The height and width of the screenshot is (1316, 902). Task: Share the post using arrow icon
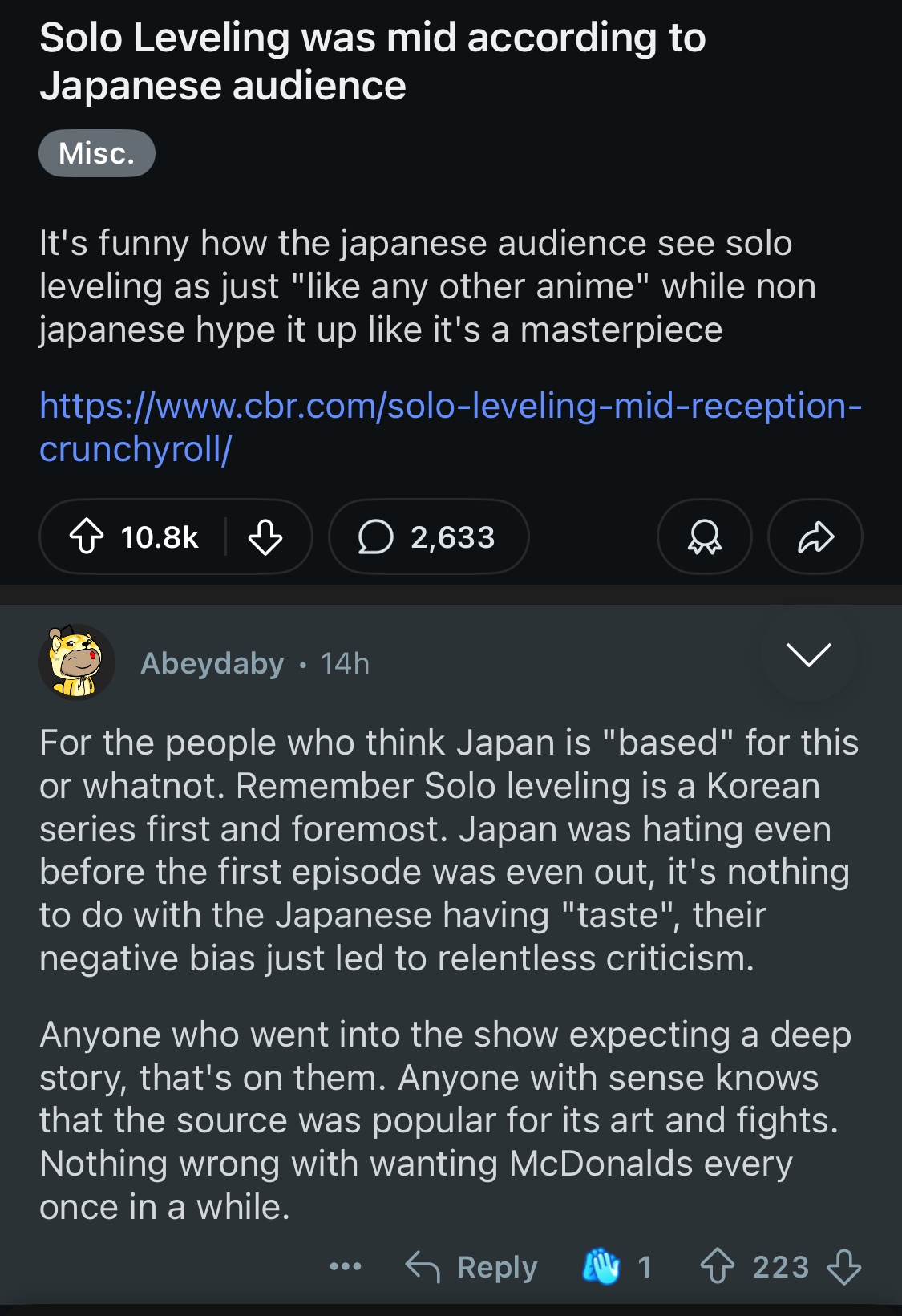pos(815,537)
